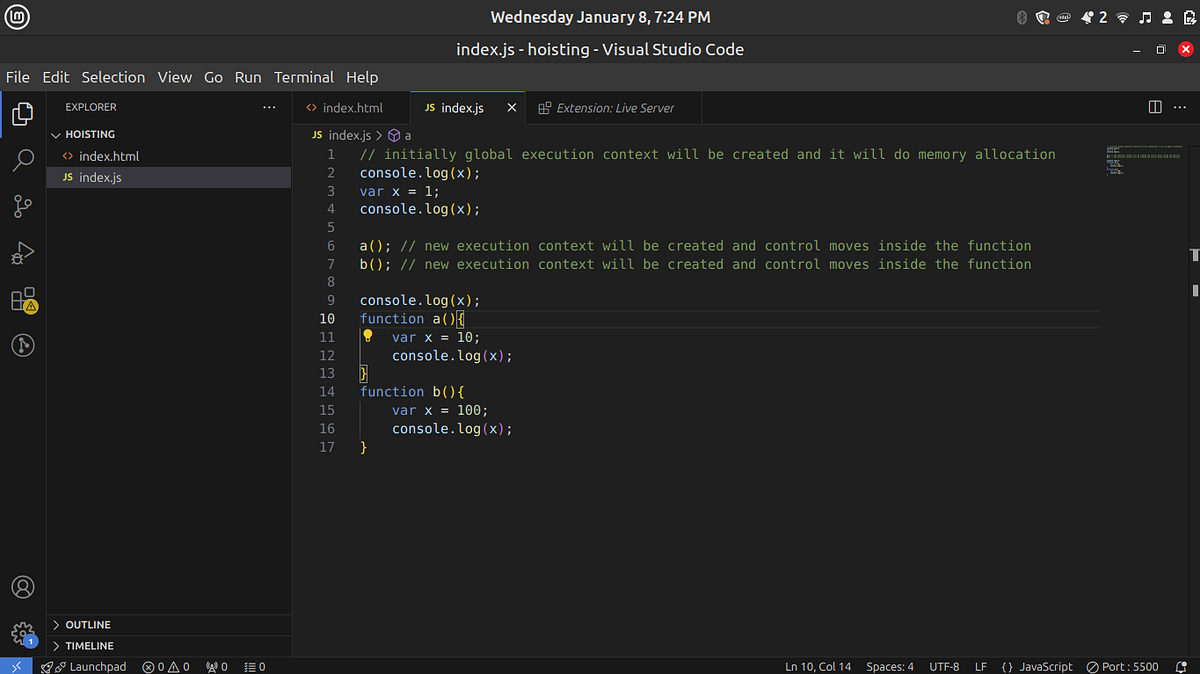1200x674 pixels.
Task: Click 'function b(){' on line 14
Action: (x=412, y=392)
